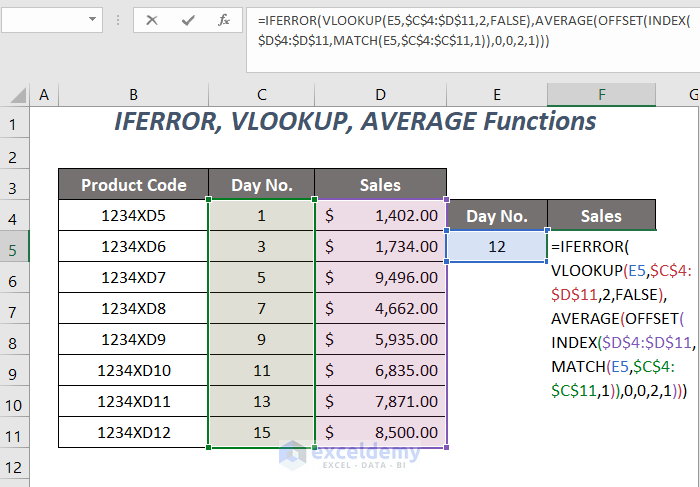700x487 pixels.
Task: Select the sales cell showing 9,496.00
Action: (x=380, y=278)
